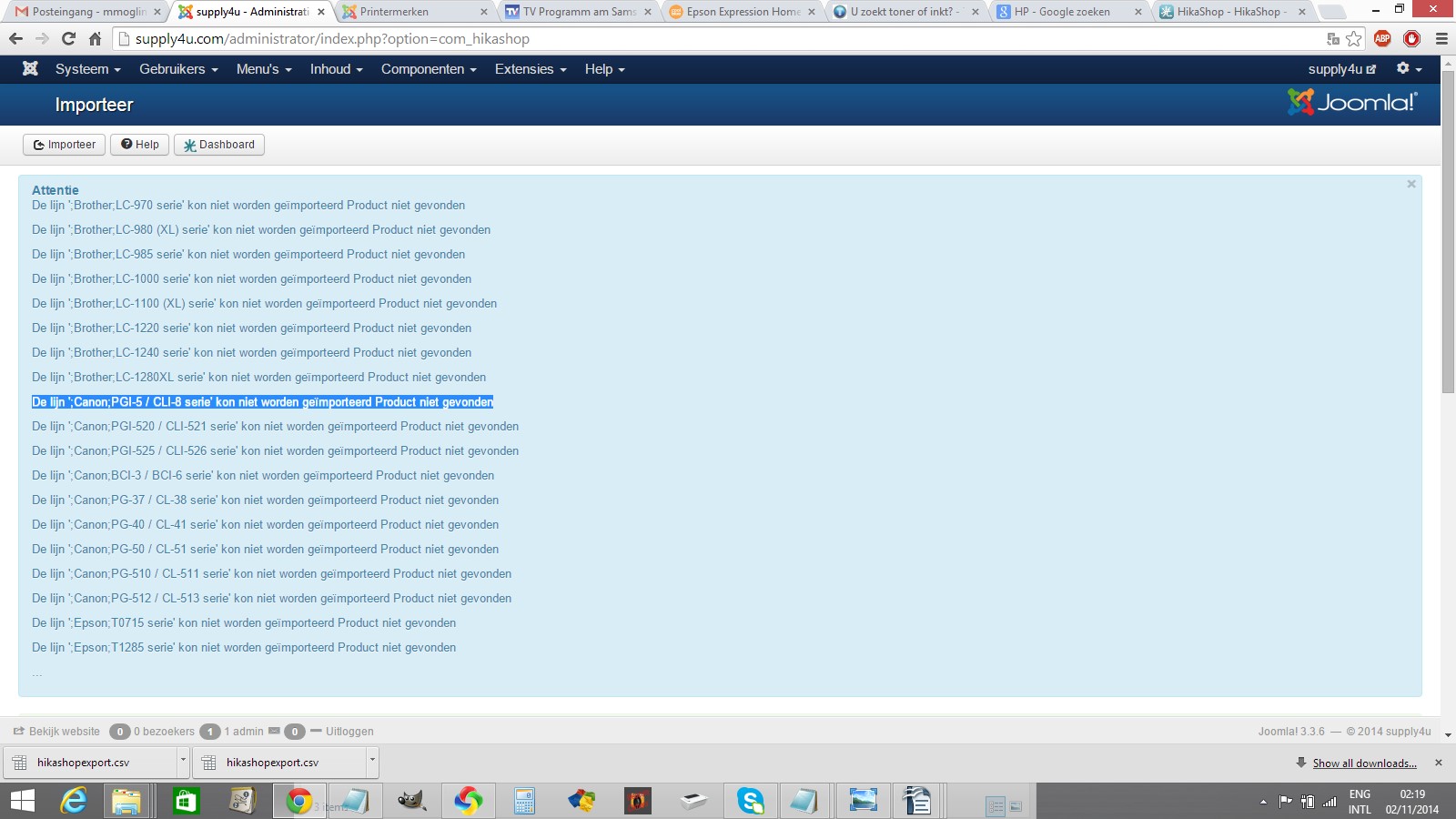Switch to Epson Expression Home tab
Image resolution: width=1456 pixels, height=819 pixels.
[740, 12]
